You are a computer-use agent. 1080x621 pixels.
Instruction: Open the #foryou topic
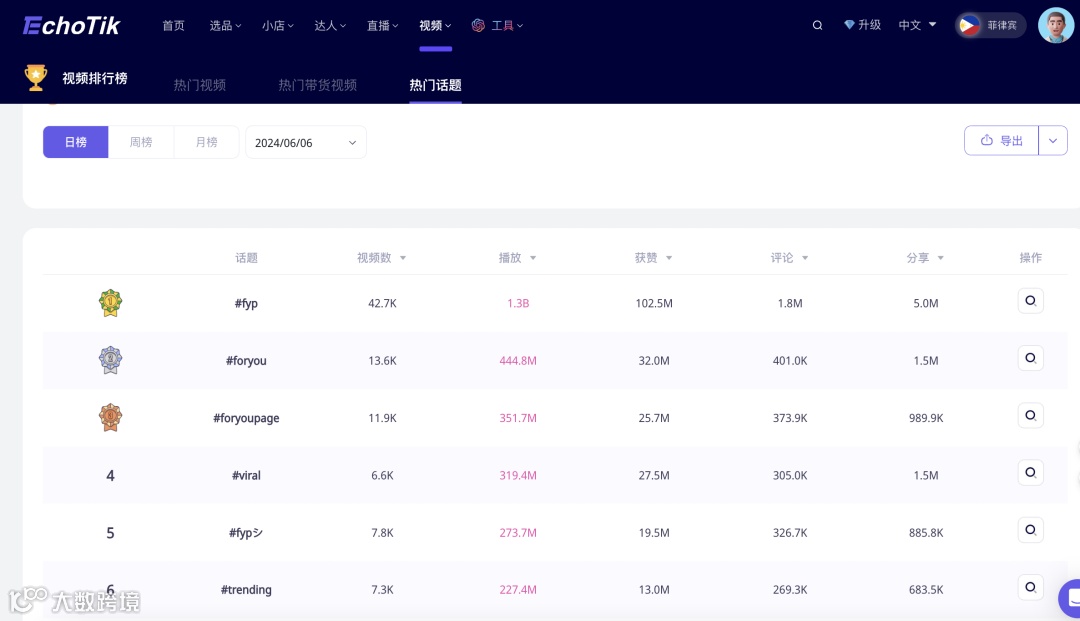click(246, 360)
